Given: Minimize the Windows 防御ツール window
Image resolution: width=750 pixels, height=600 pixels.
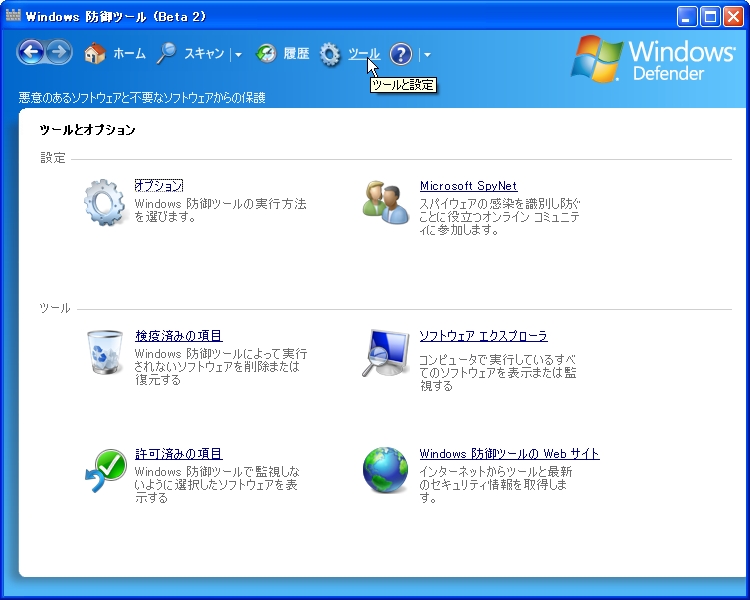Looking at the screenshot, I should 687,17.
